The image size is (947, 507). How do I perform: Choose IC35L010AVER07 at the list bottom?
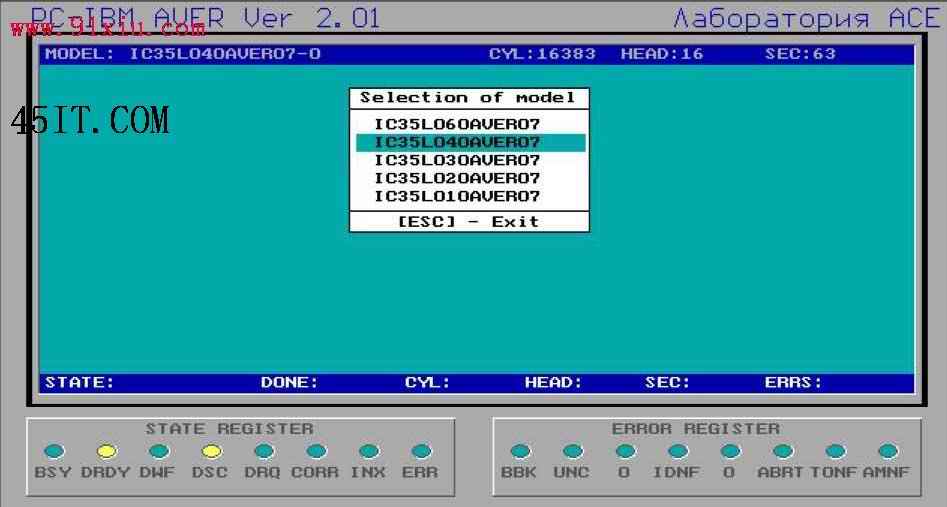click(x=457, y=196)
